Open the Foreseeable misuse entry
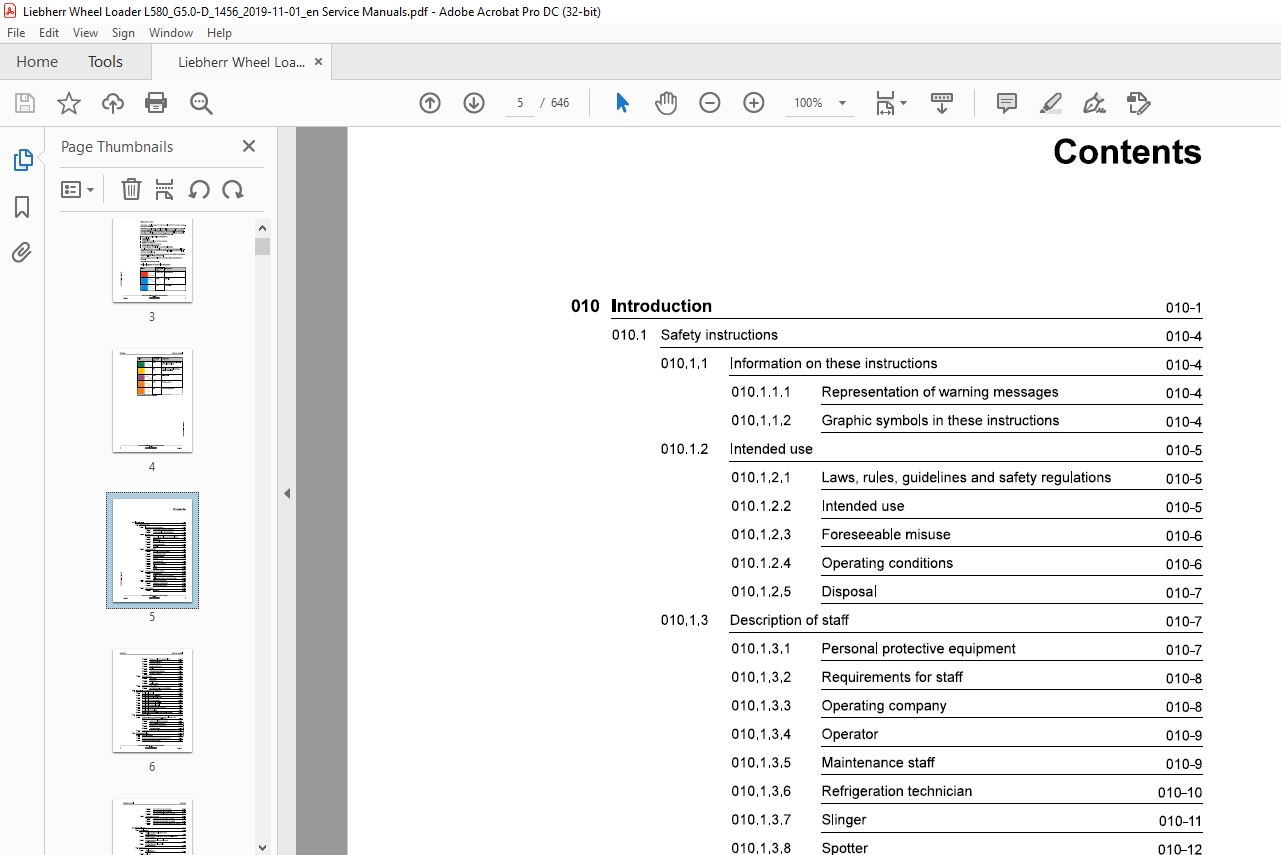 tap(886, 534)
